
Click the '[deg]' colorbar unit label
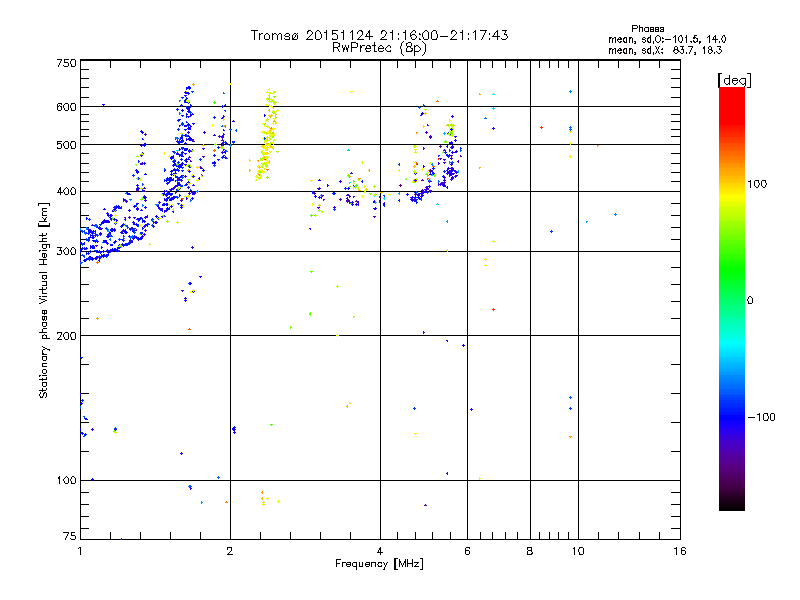(734, 80)
